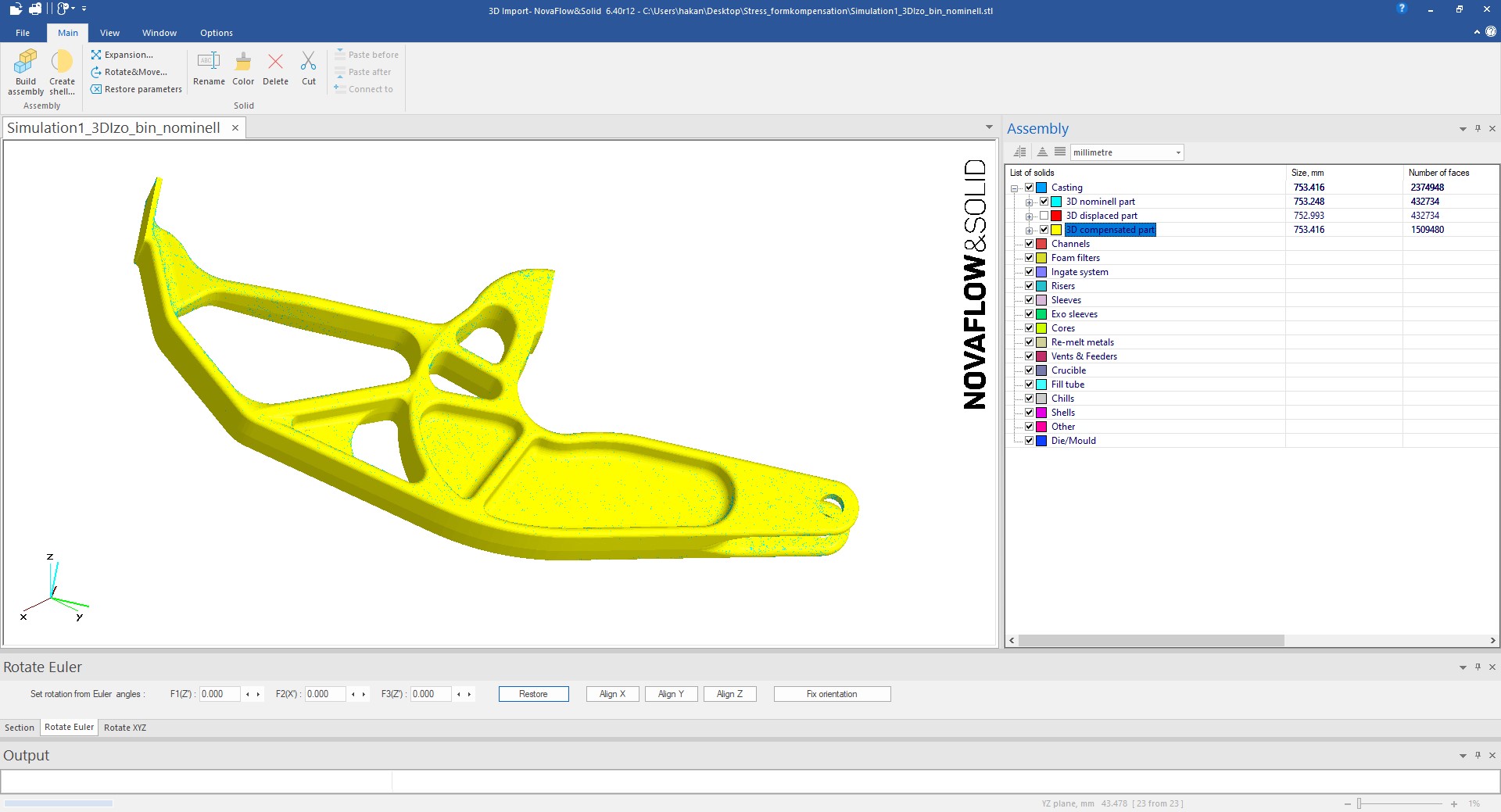Toggle the Risers visibility checkbox
Screen dimensions: 1501x812
coord(1030,286)
